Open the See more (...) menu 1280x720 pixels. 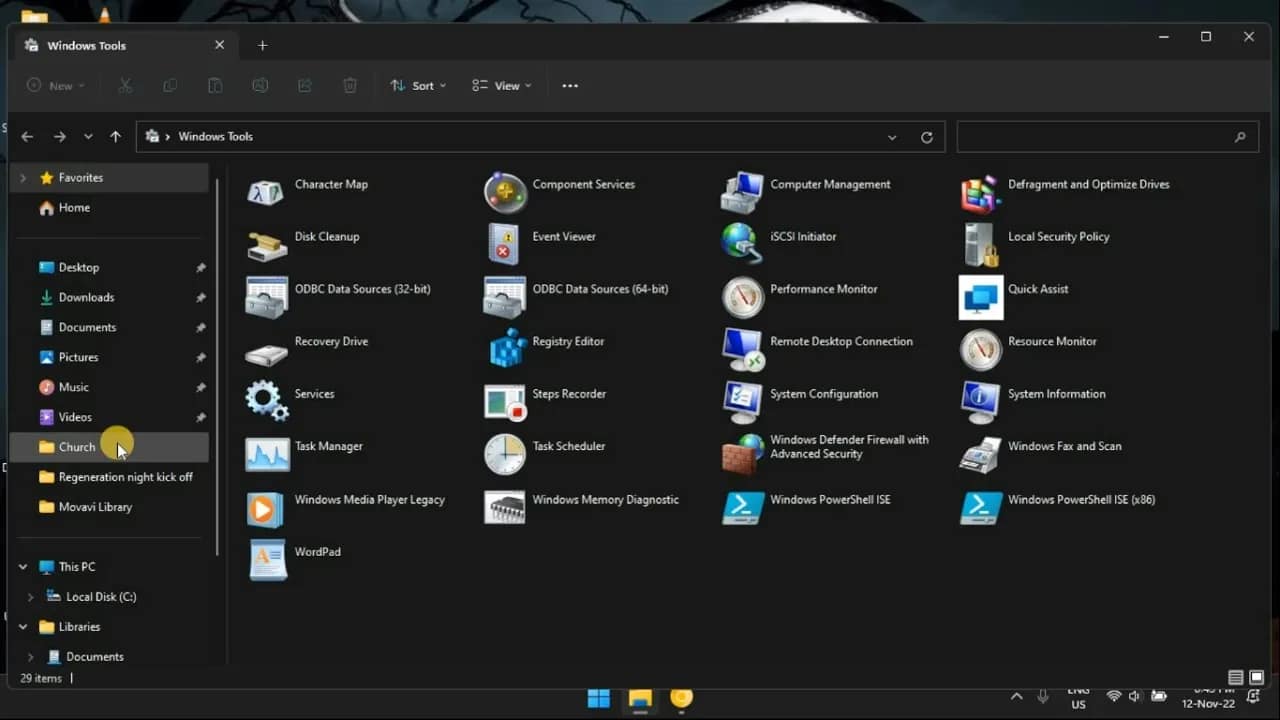(x=570, y=85)
